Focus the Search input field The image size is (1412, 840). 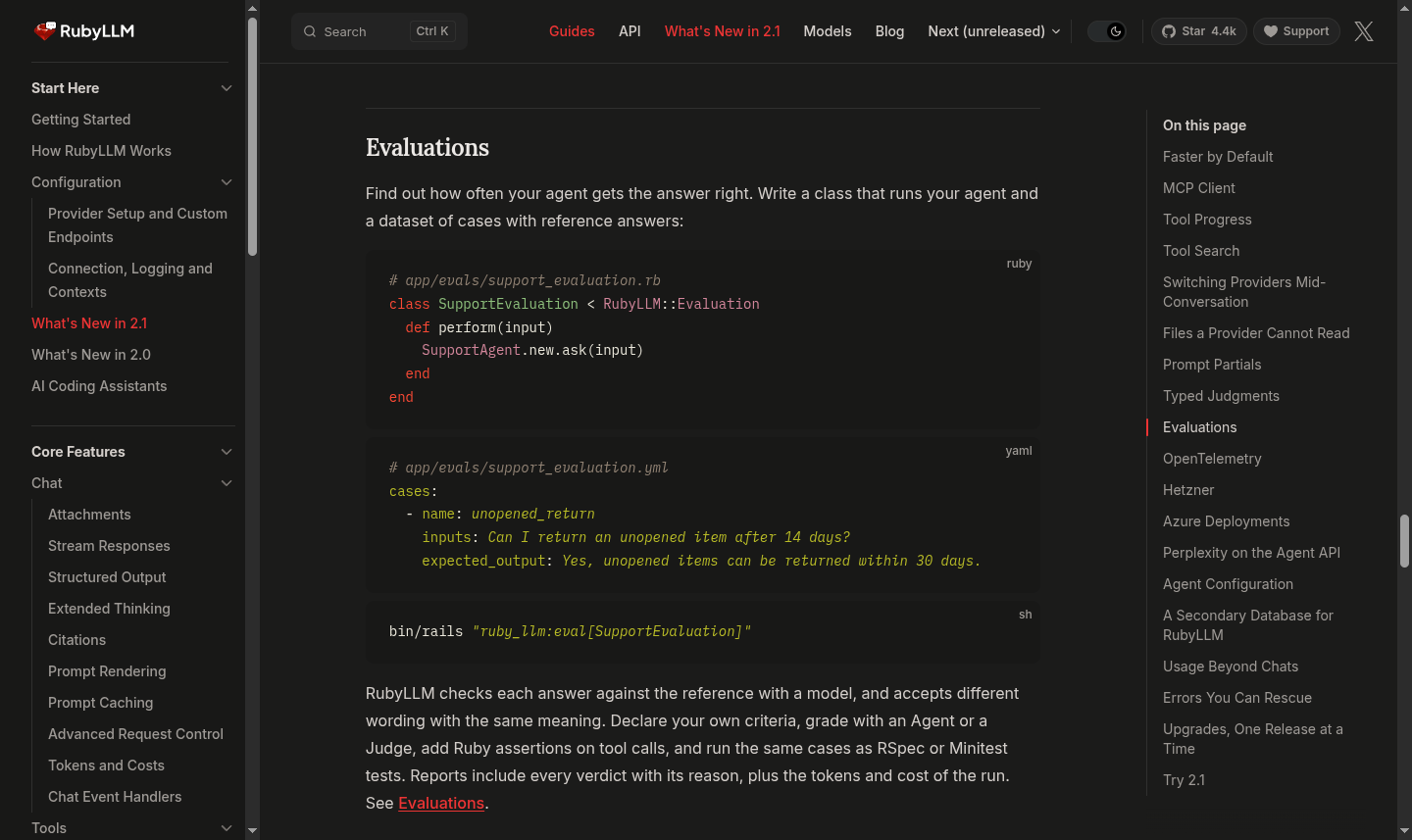click(379, 31)
